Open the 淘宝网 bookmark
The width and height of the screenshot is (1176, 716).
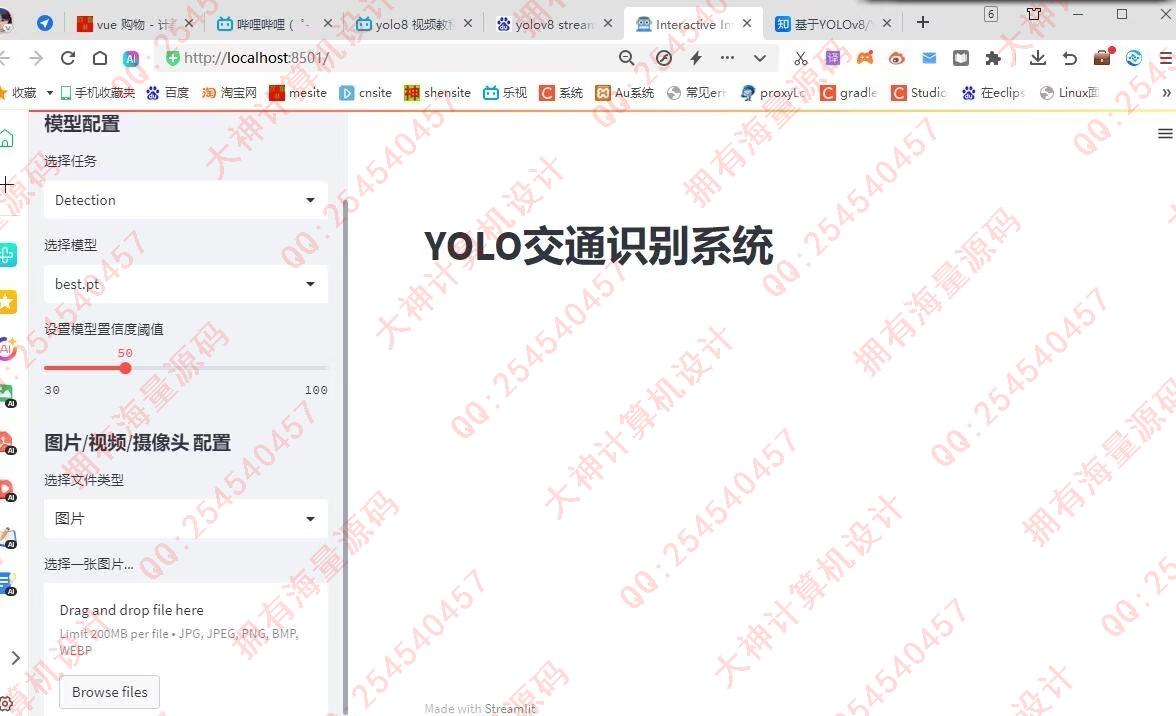click(230, 93)
